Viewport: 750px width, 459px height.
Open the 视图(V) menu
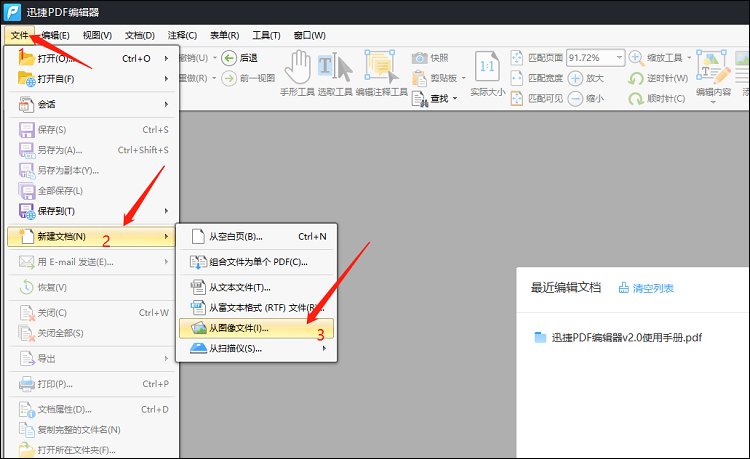pos(97,35)
